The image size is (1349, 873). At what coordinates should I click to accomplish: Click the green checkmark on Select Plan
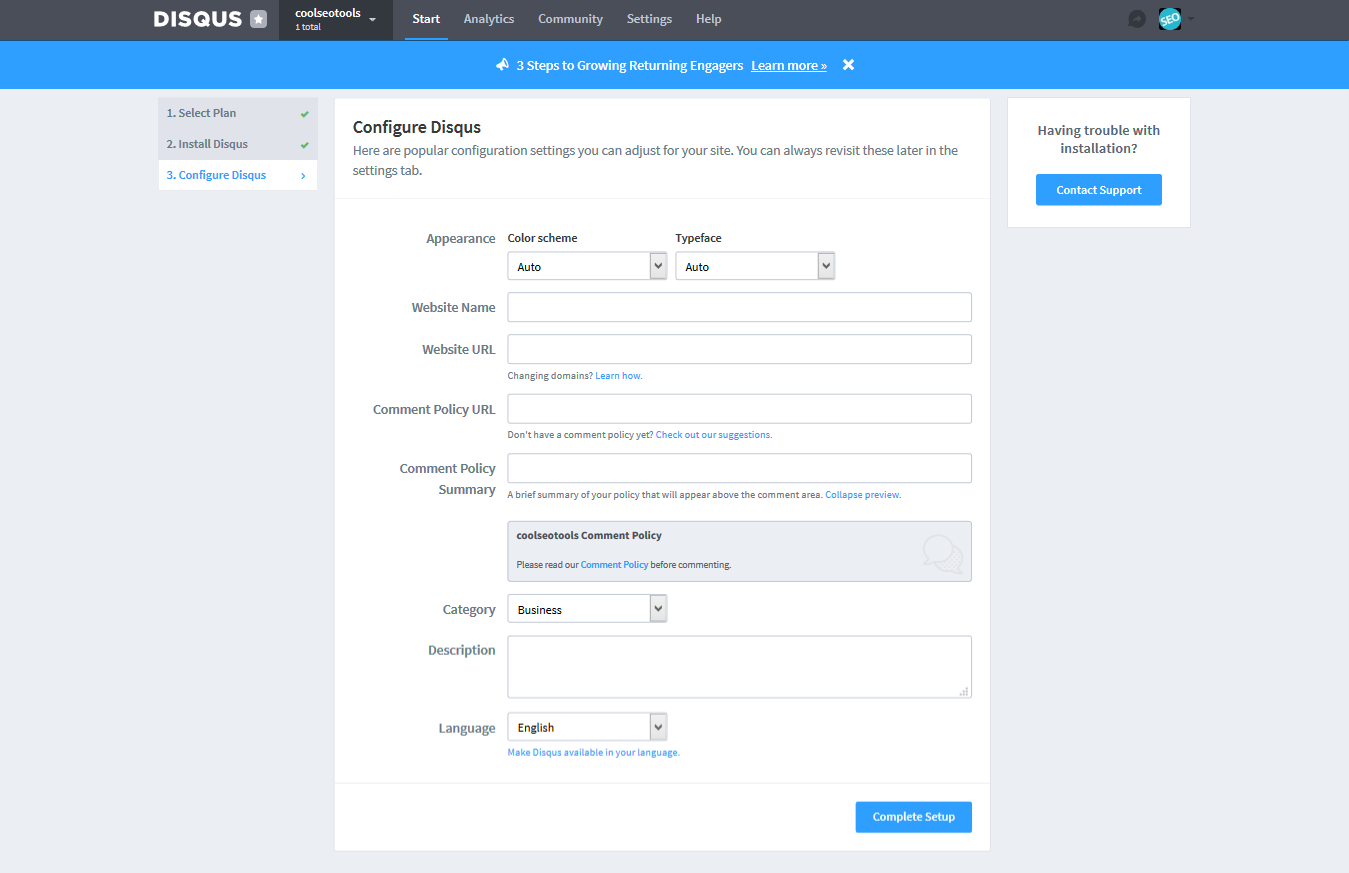coord(304,114)
